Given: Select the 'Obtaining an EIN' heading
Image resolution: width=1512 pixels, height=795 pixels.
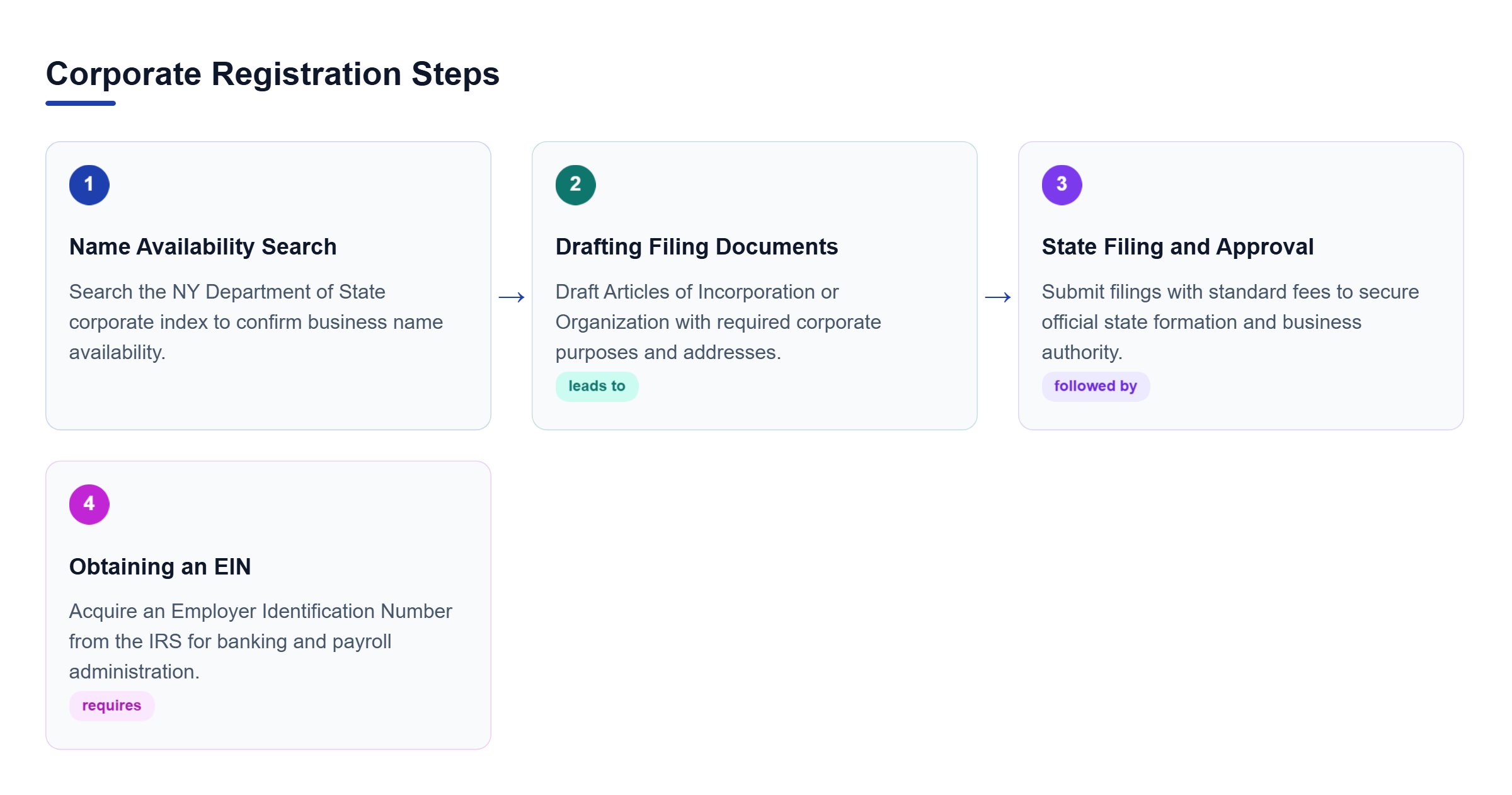Looking at the screenshot, I should tap(160, 566).
